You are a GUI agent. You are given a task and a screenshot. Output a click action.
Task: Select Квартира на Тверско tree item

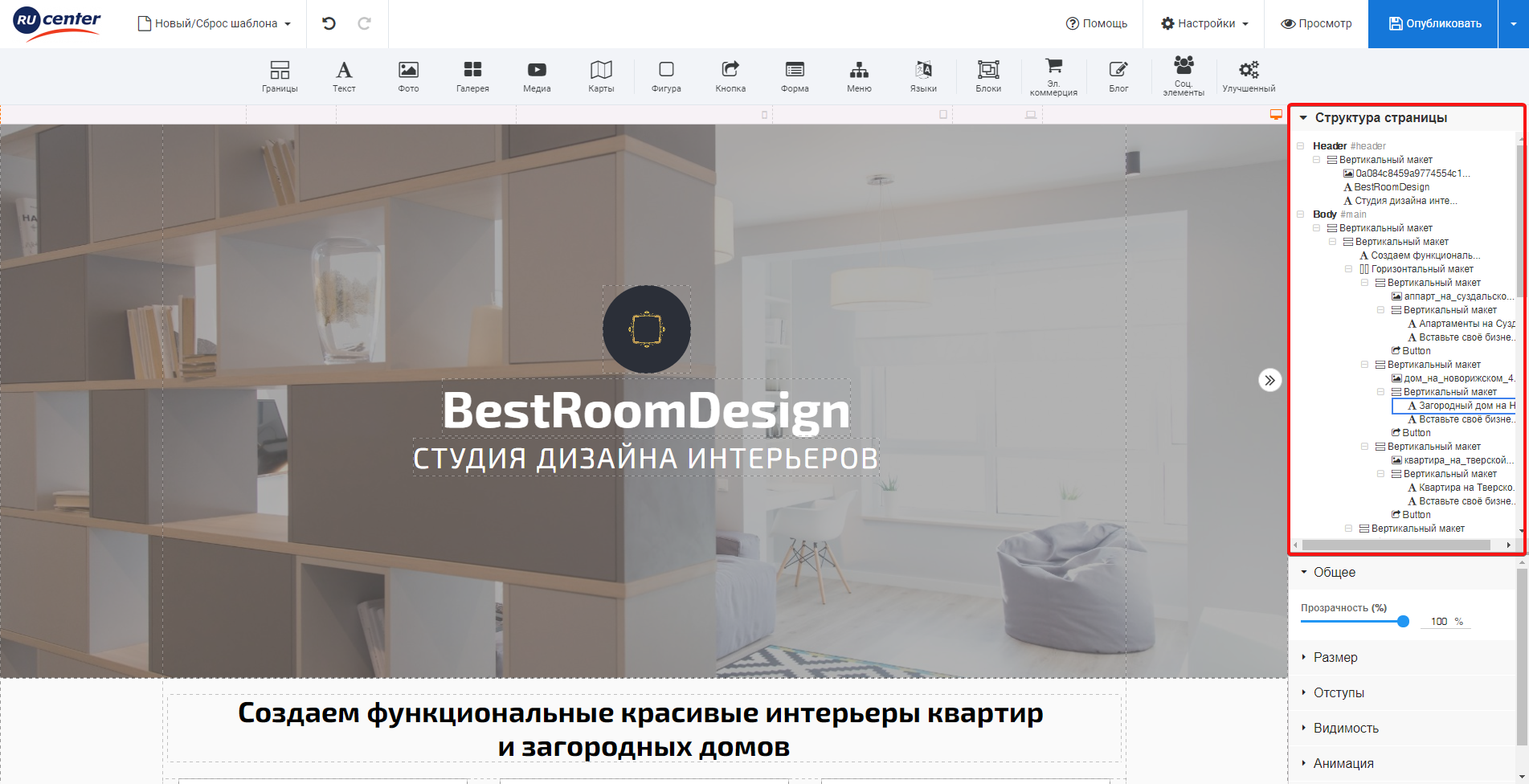tap(1461, 487)
